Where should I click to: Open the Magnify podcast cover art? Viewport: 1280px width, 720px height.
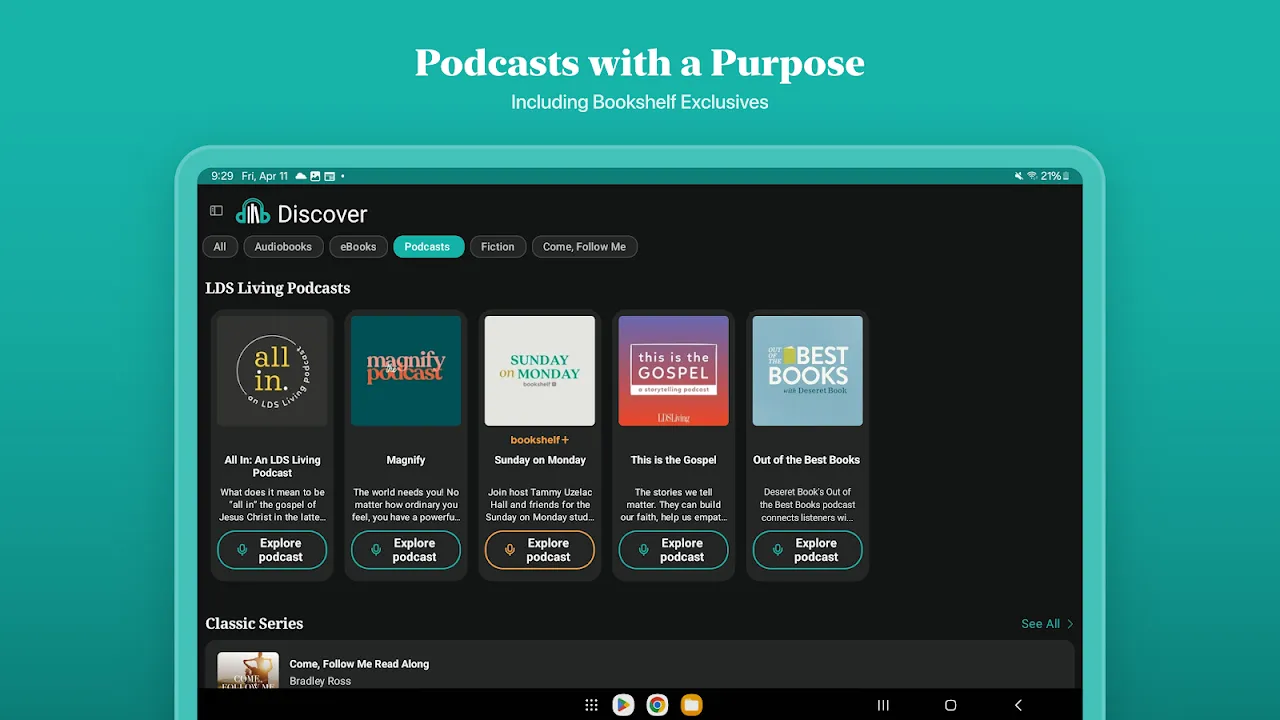pos(406,371)
